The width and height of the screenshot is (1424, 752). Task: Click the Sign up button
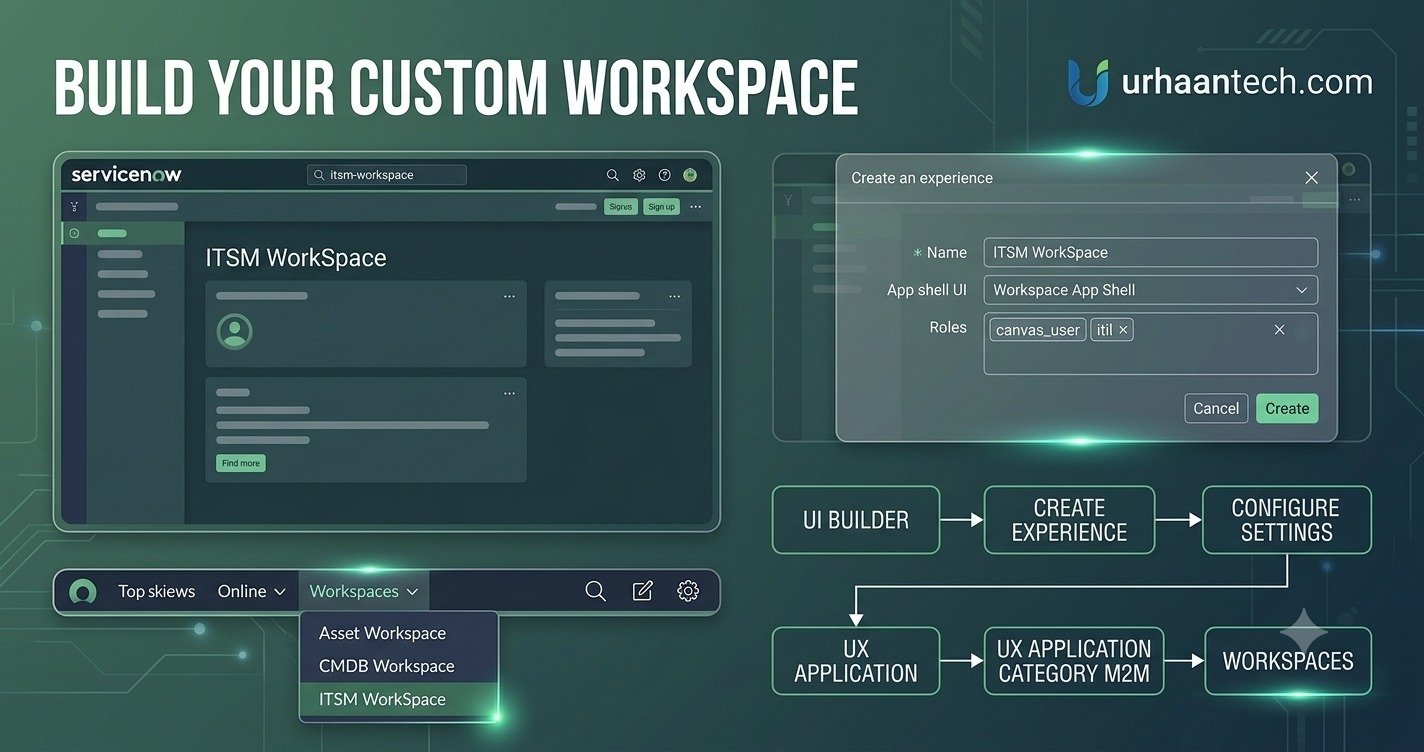(661, 206)
